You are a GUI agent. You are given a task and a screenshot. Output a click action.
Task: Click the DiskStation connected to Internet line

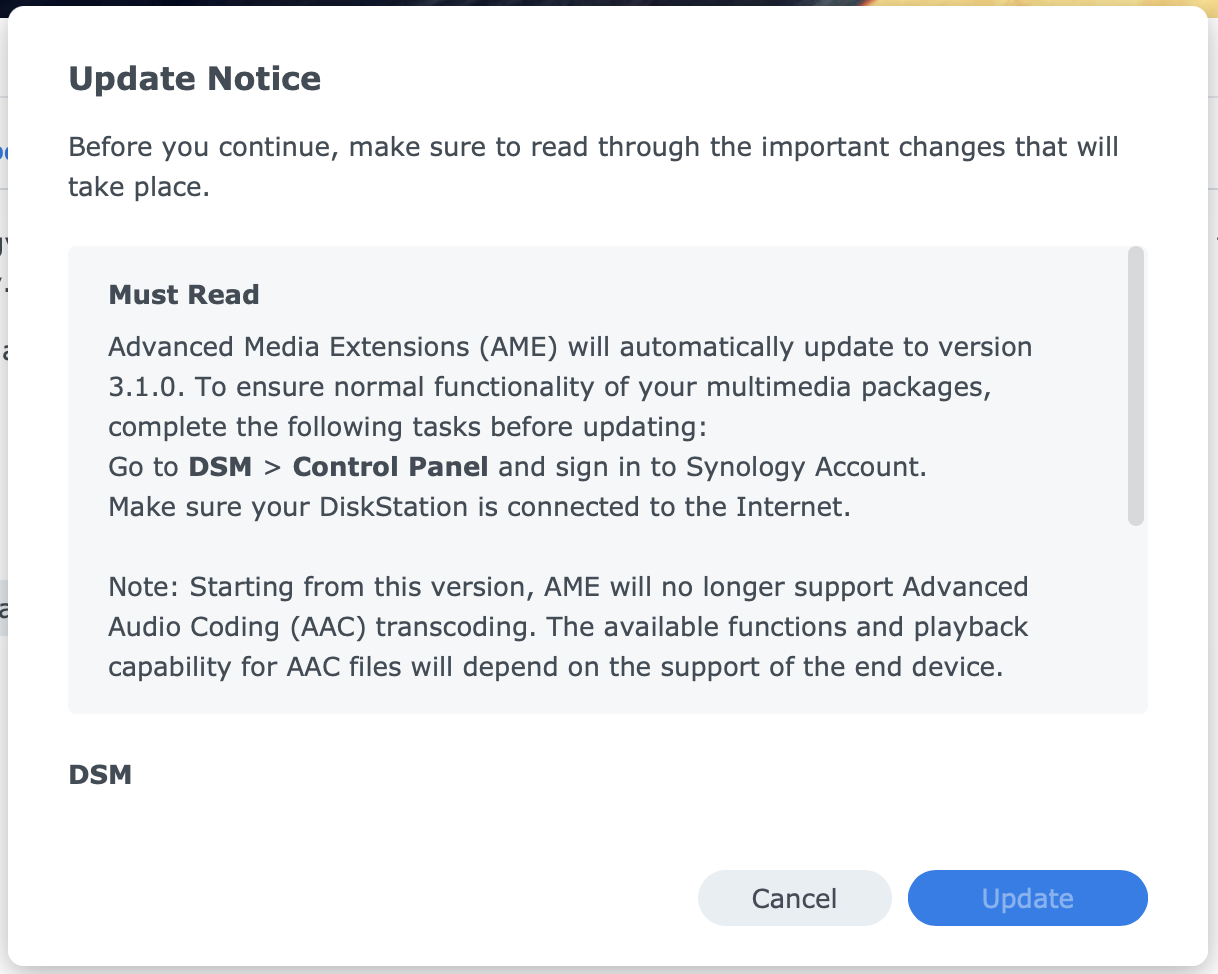(x=479, y=507)
